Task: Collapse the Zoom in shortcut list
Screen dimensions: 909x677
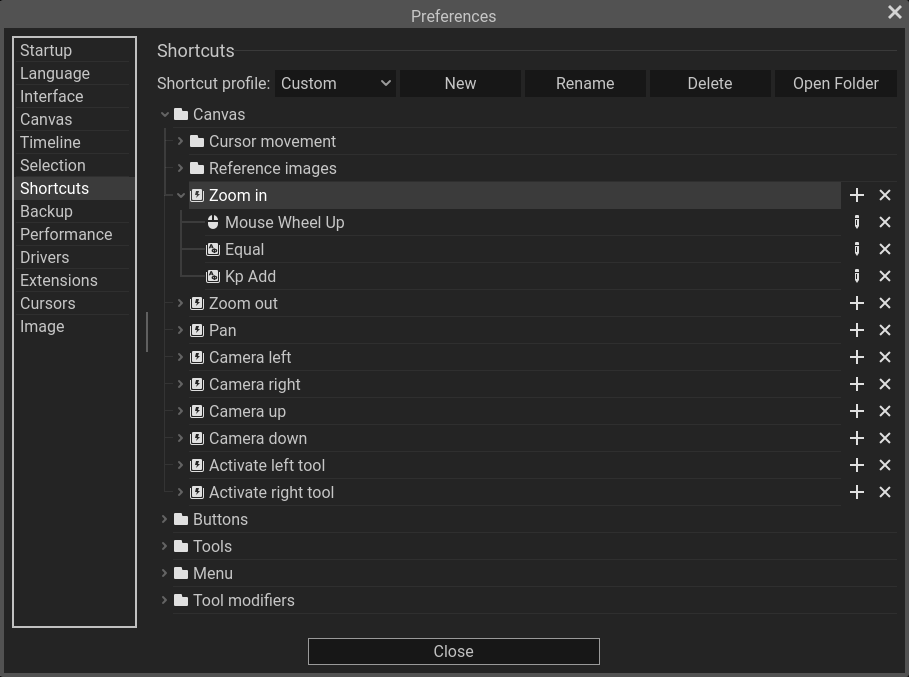Action: [180, 195]
